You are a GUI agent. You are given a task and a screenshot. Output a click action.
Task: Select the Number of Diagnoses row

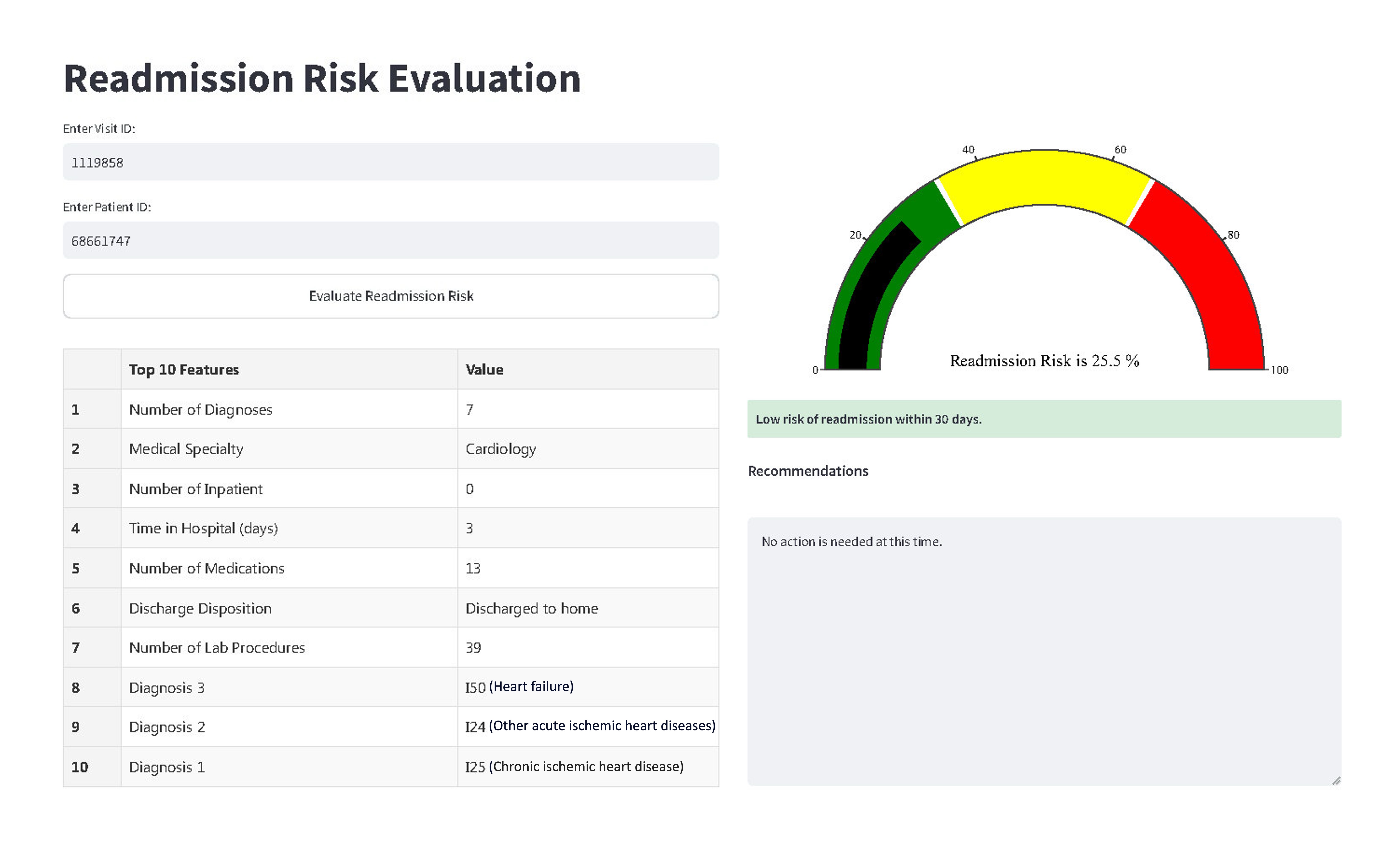[391, 410]
